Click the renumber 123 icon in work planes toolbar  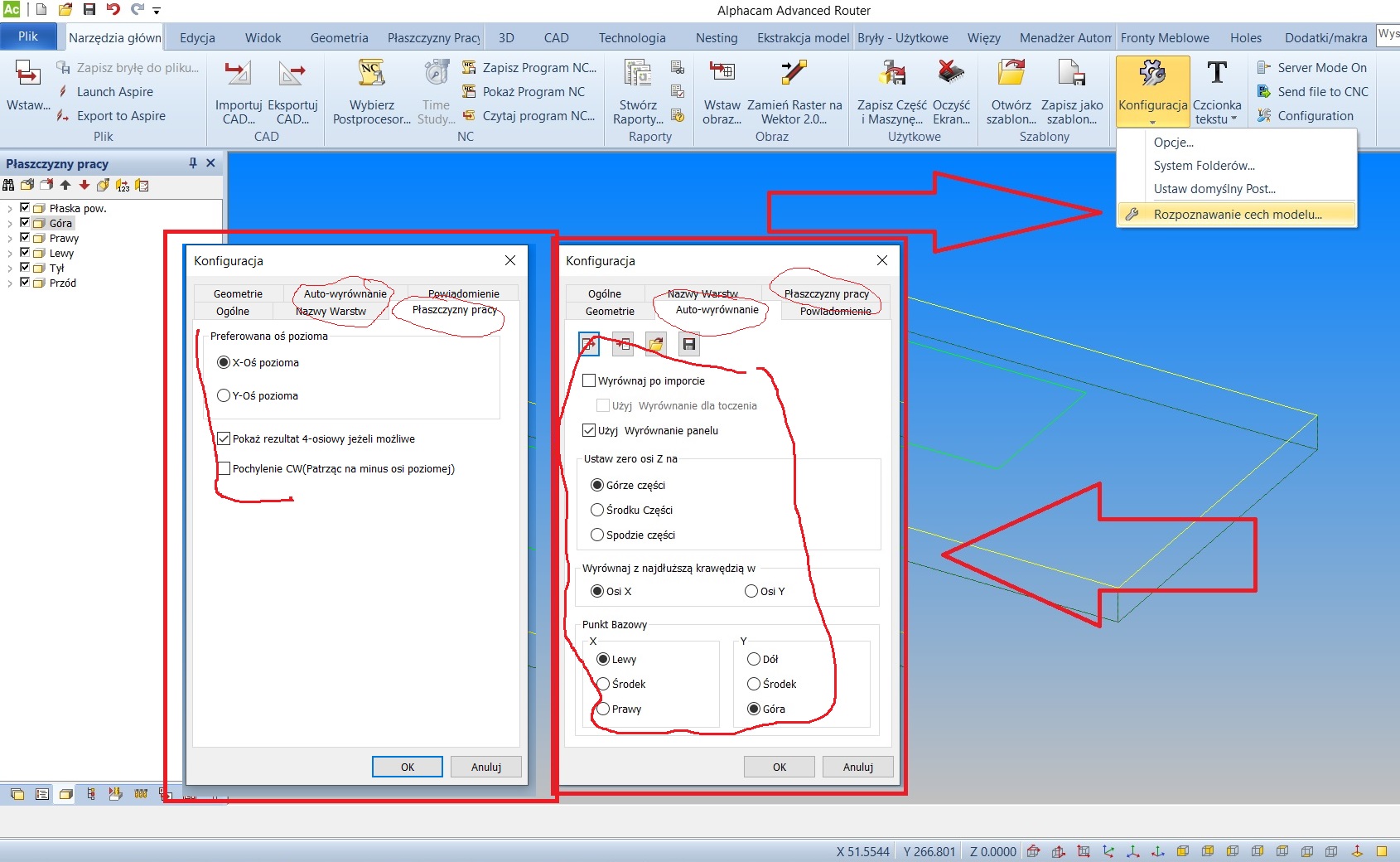click(x=123, y=186)
